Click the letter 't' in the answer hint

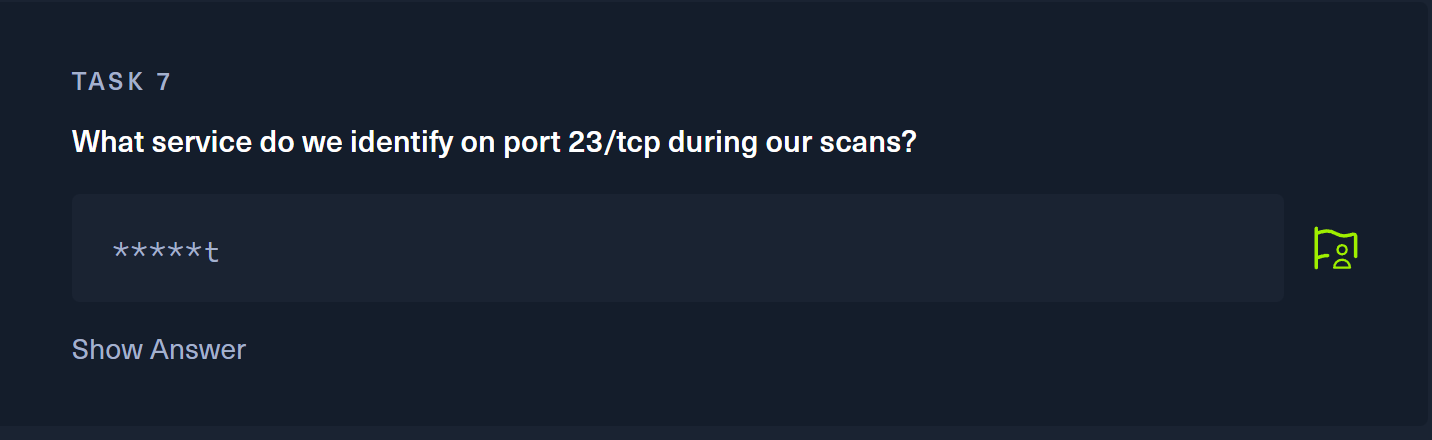[x=212, y=250]
